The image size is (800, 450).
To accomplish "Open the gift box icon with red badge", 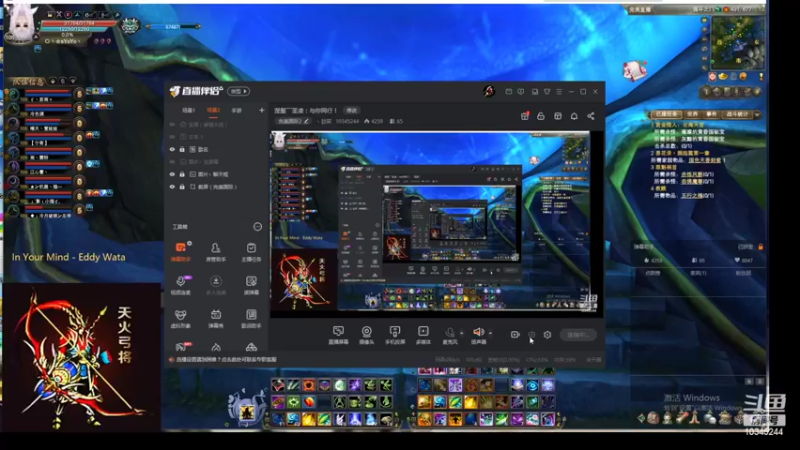I will tap(524, 116).
